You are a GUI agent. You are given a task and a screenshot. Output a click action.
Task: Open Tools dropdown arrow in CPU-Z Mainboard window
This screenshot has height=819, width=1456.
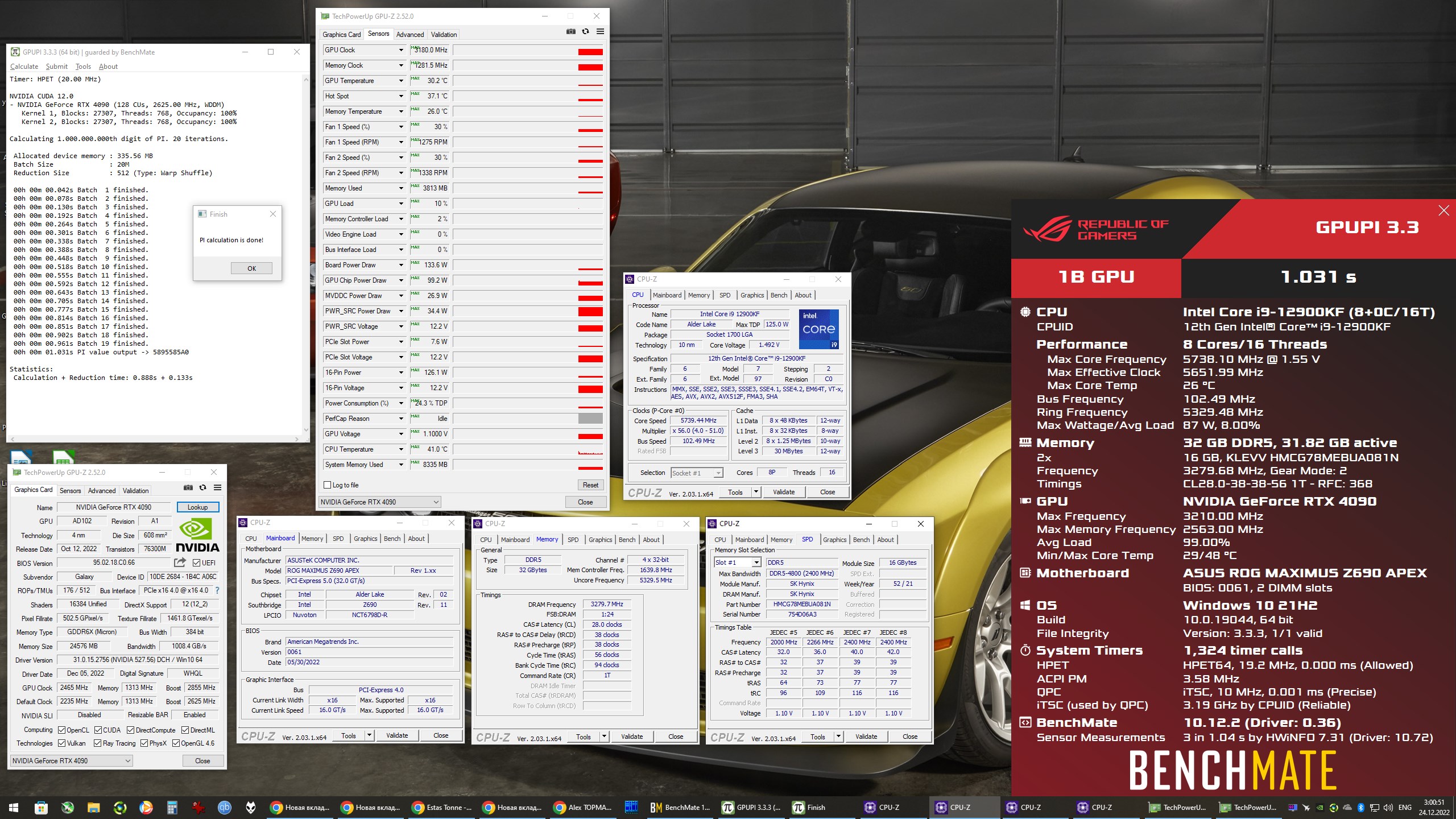click(369, 735)
